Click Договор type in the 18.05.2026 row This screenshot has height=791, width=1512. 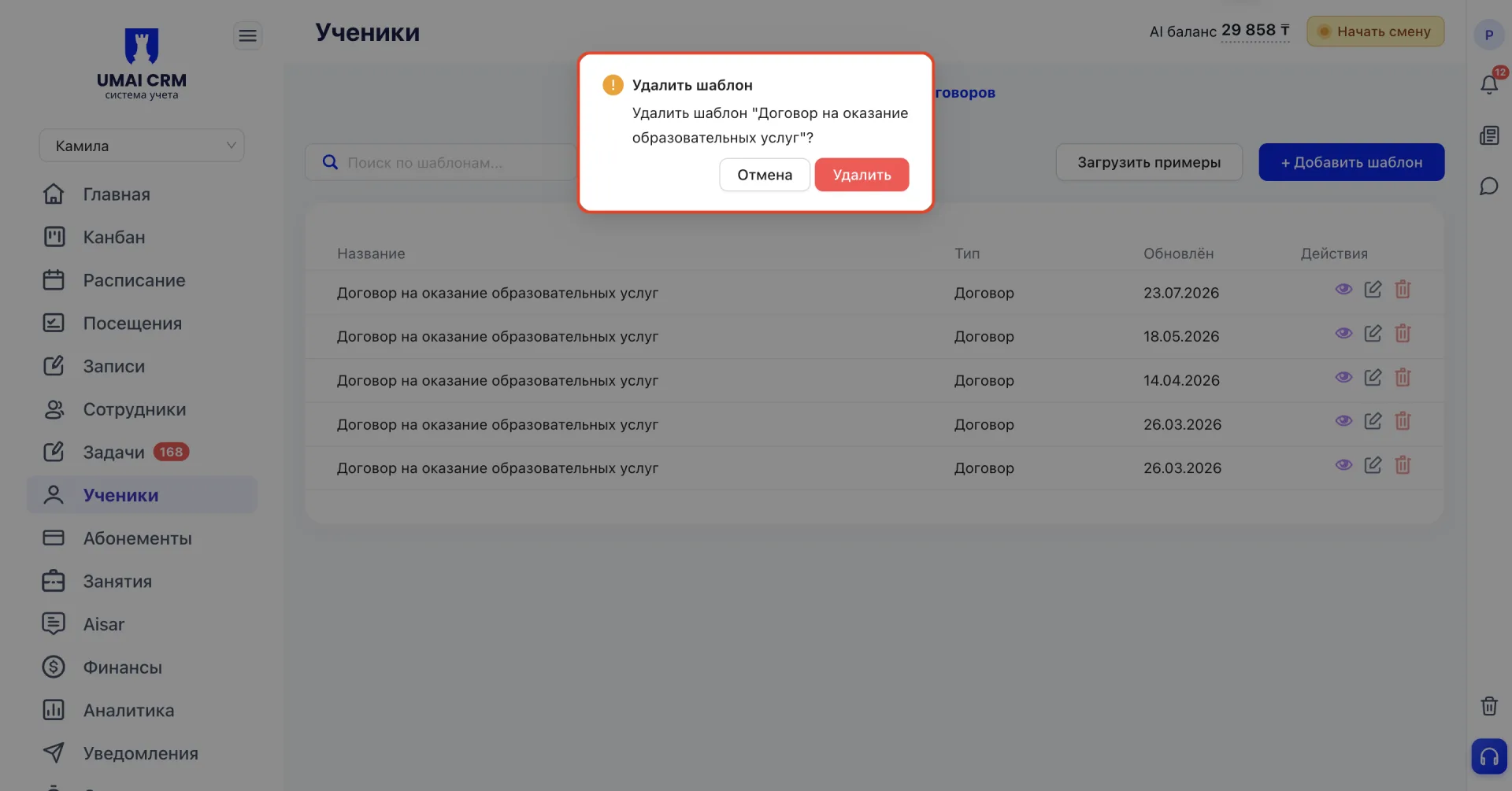[984, 337]
